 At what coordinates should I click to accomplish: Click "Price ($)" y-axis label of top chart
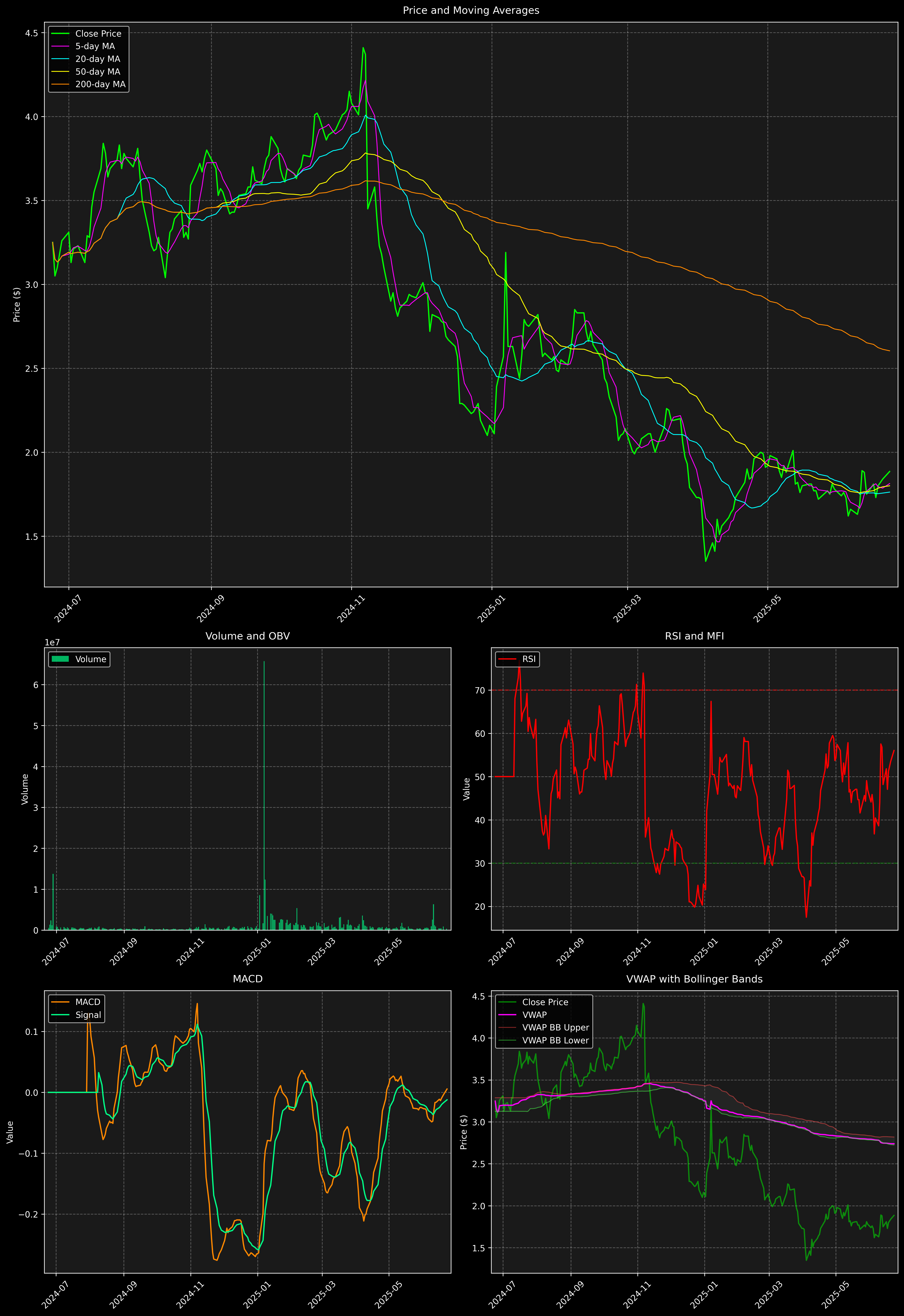[x=17, y=305]
